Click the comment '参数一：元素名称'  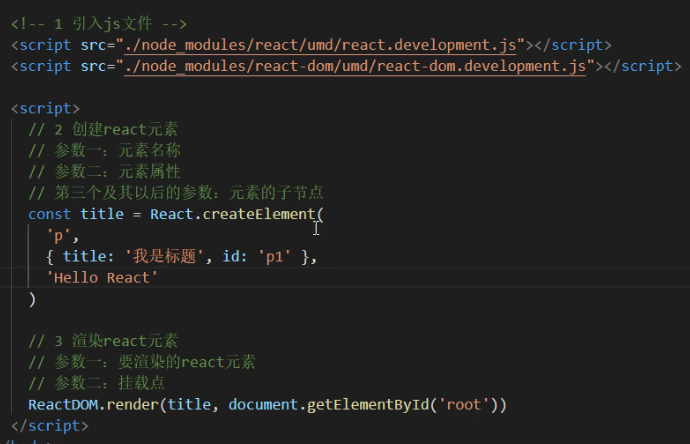(x=105, y=151)
